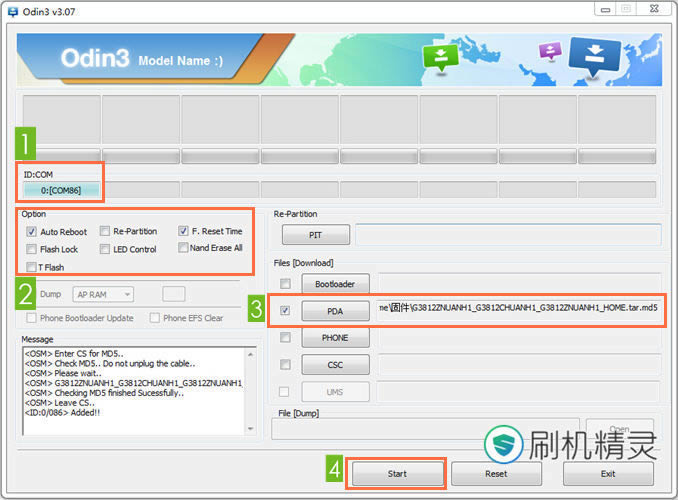Click the Odin3 title bar app icon

12,10
